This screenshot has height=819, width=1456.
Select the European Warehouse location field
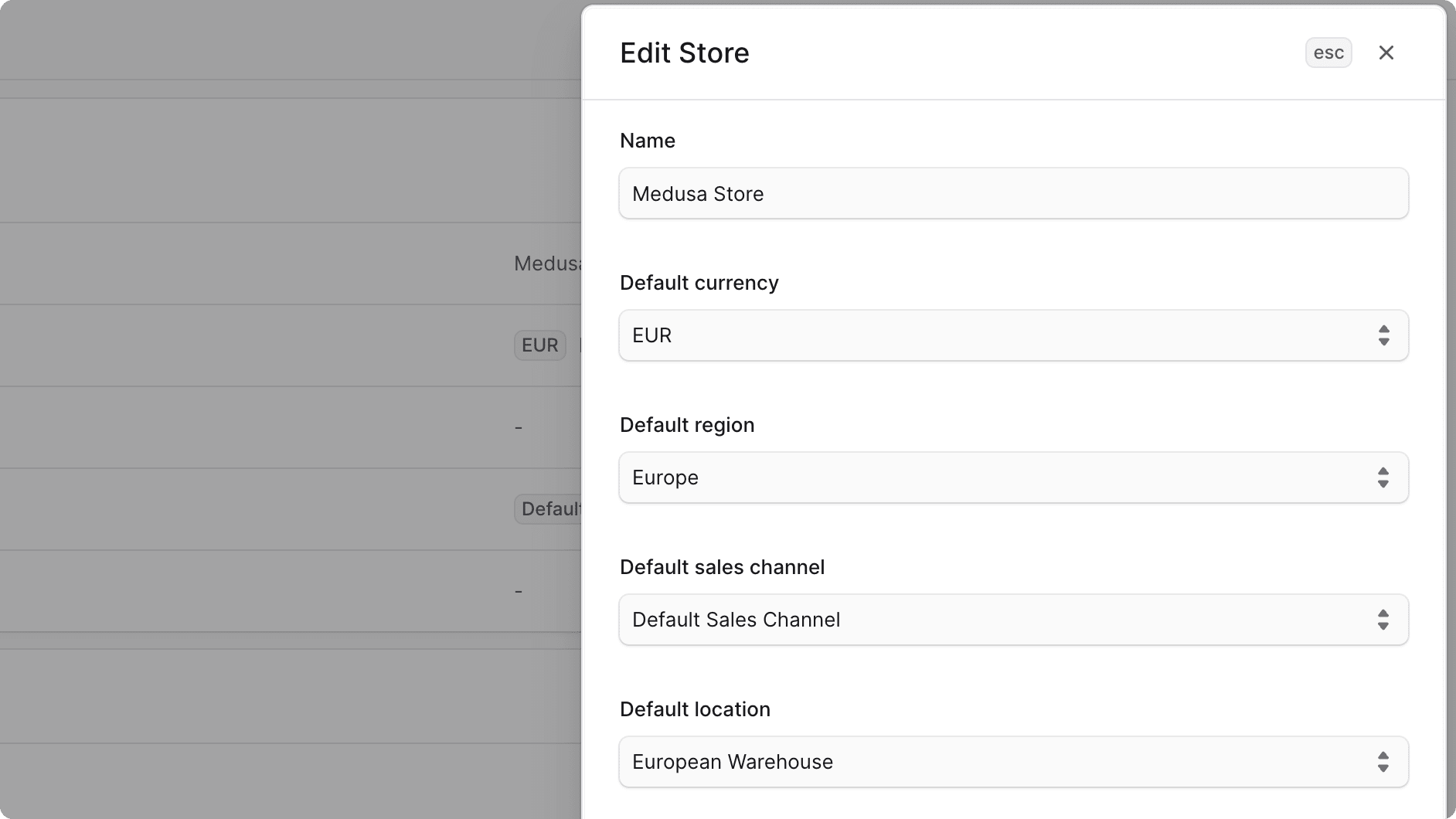(x=1012, y=762)
